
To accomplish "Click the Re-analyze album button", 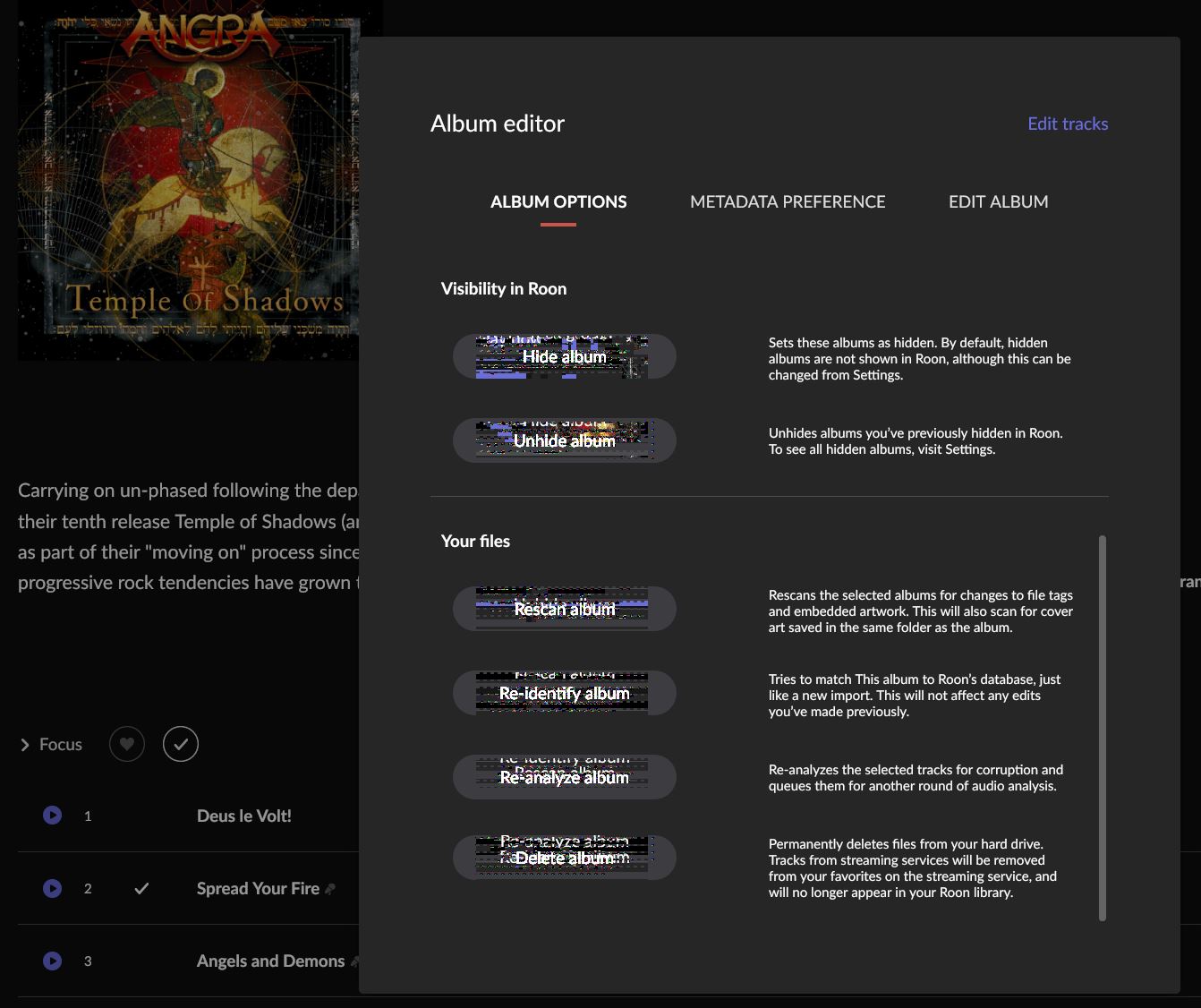I will (x=565, y=777).
